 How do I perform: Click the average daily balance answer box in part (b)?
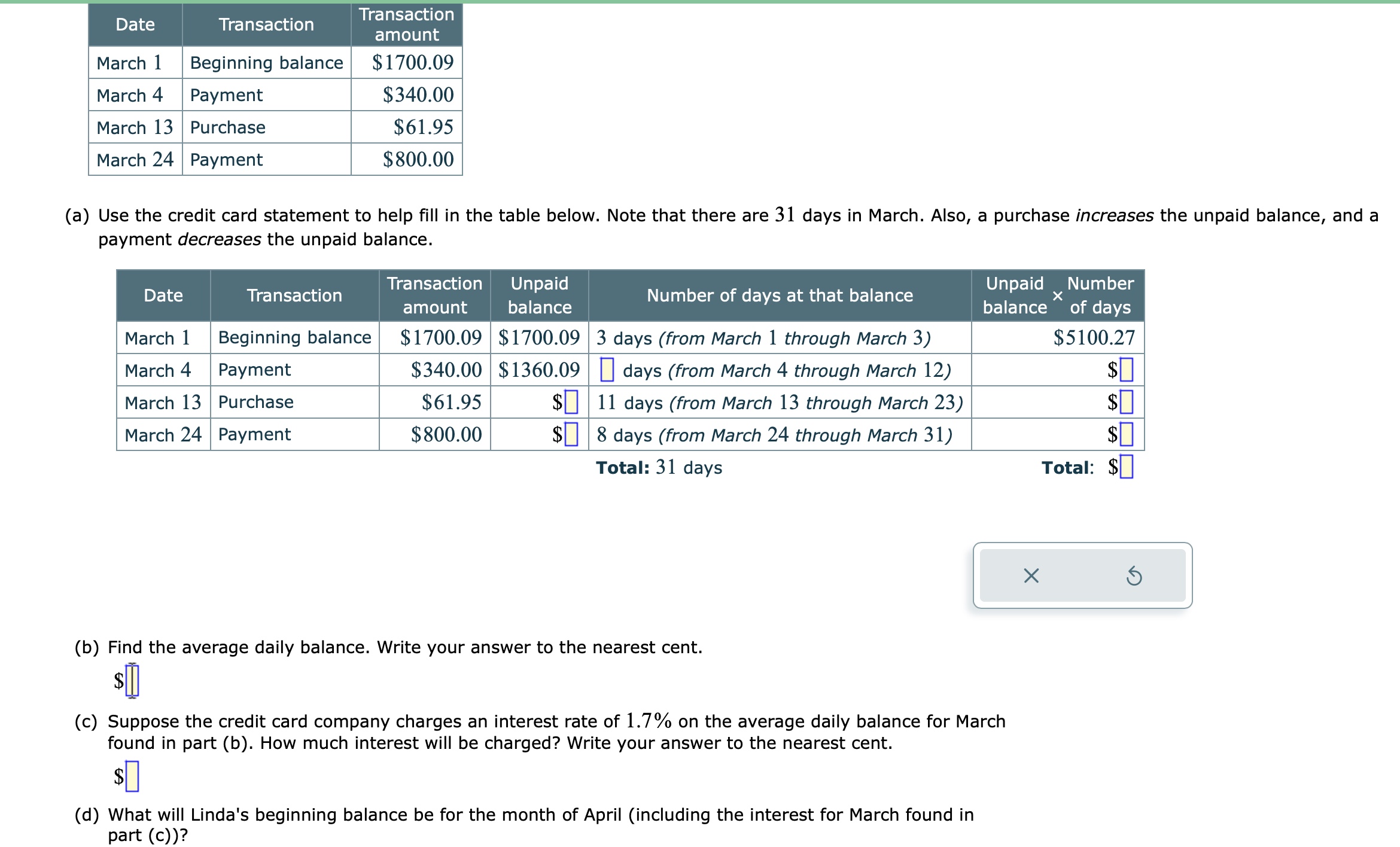(133, 681)
